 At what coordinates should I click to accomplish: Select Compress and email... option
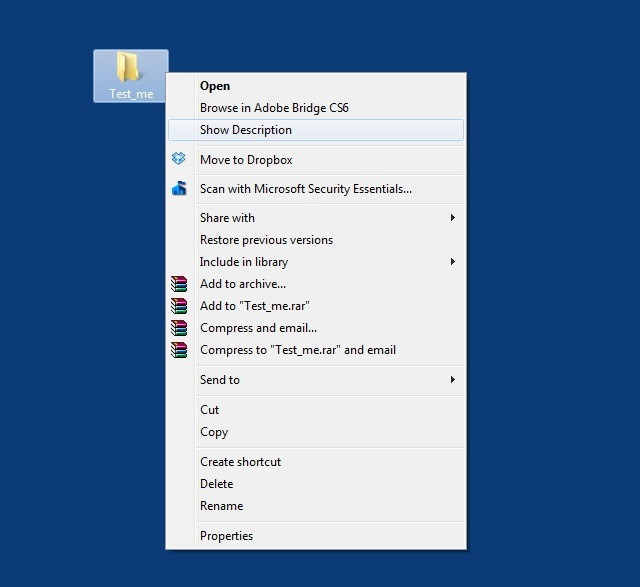pyautogui.click(x=316, y=328)
